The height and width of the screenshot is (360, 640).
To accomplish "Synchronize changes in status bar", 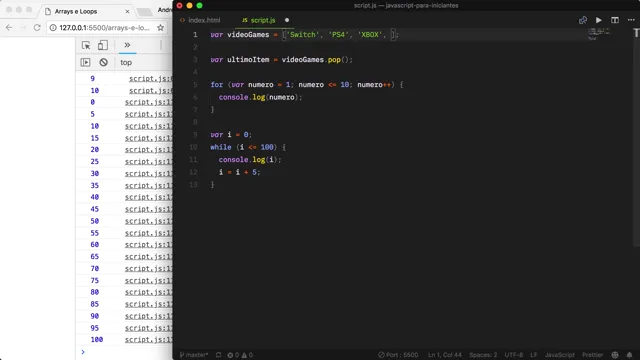I will (x=218, y=355).
